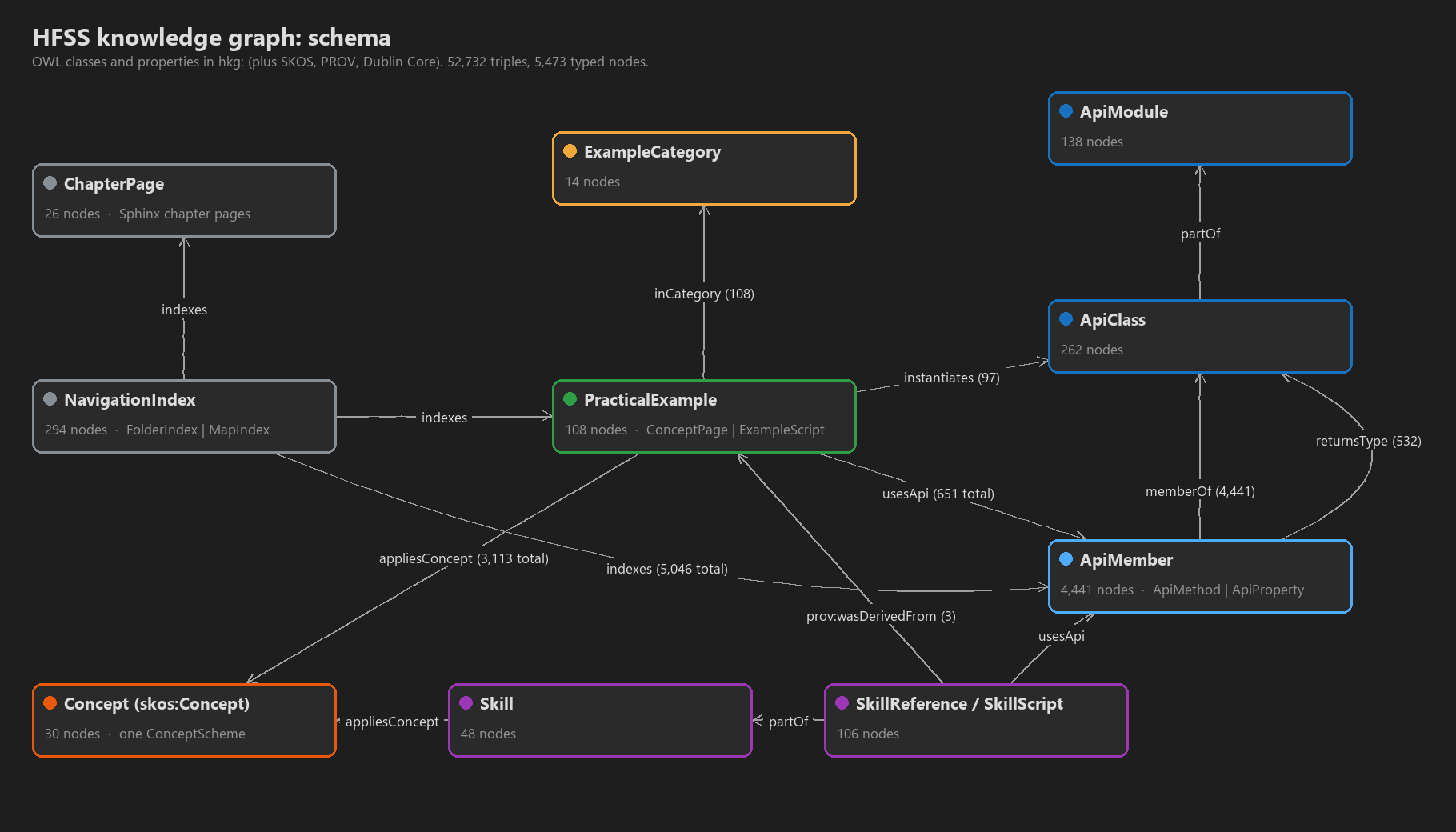
Task: Select the Skill node title
Action: tap(496, 704)
